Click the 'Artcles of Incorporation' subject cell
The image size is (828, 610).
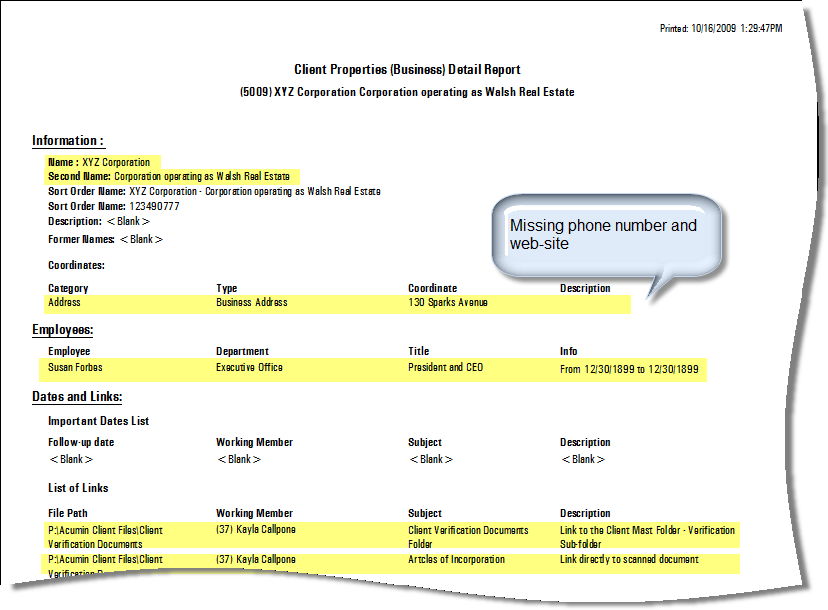pyautogui.click(x=456, y=559)
